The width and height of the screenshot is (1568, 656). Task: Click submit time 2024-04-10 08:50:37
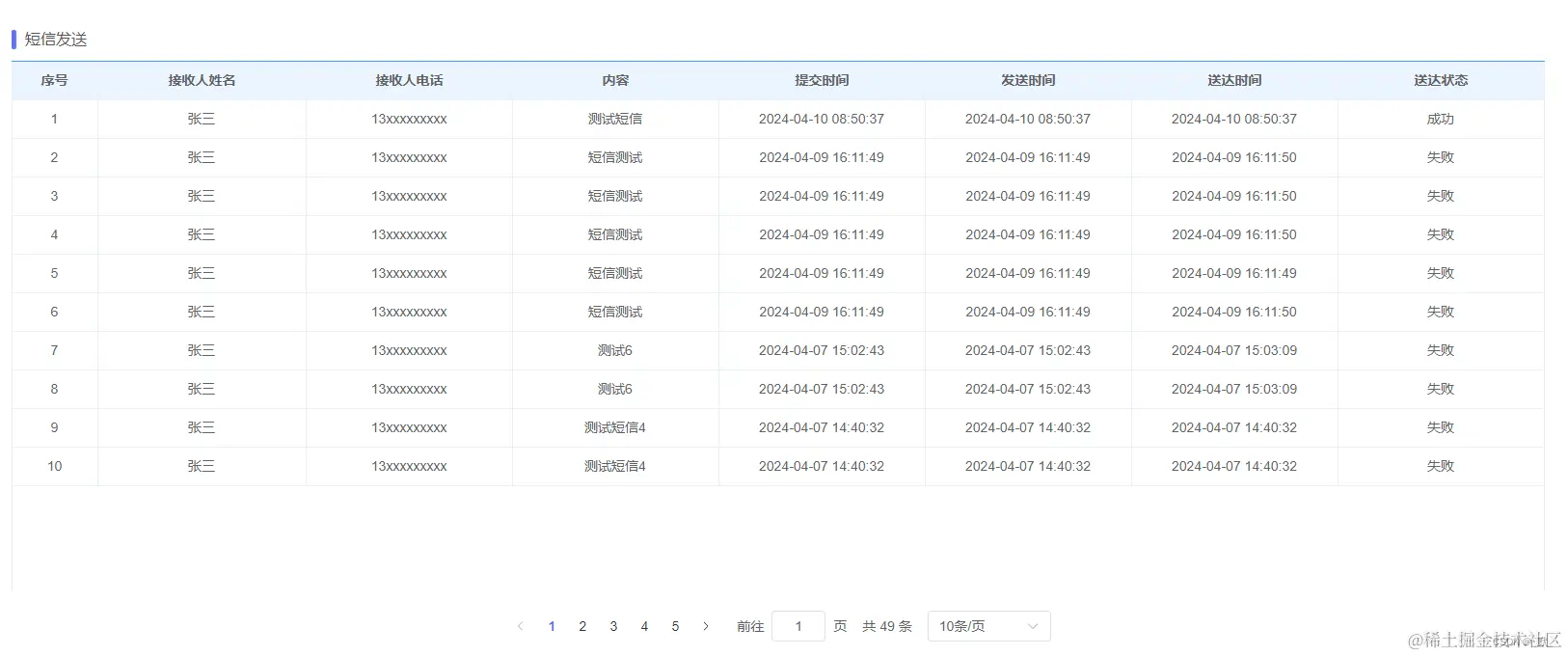click(822, 119)
